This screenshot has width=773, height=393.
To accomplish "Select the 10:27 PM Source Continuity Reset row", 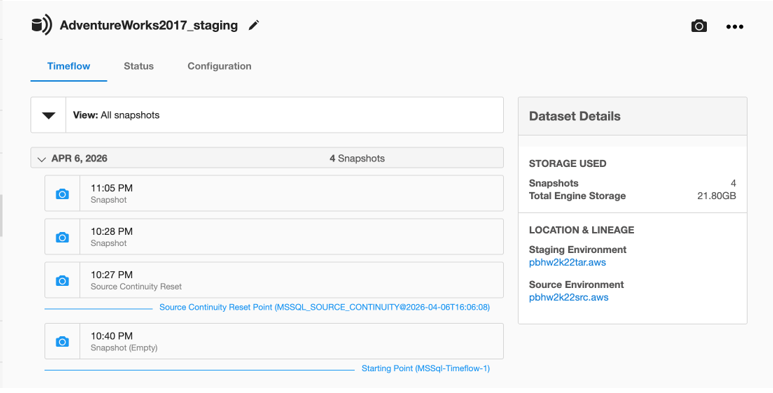I will tap(274, 280).
